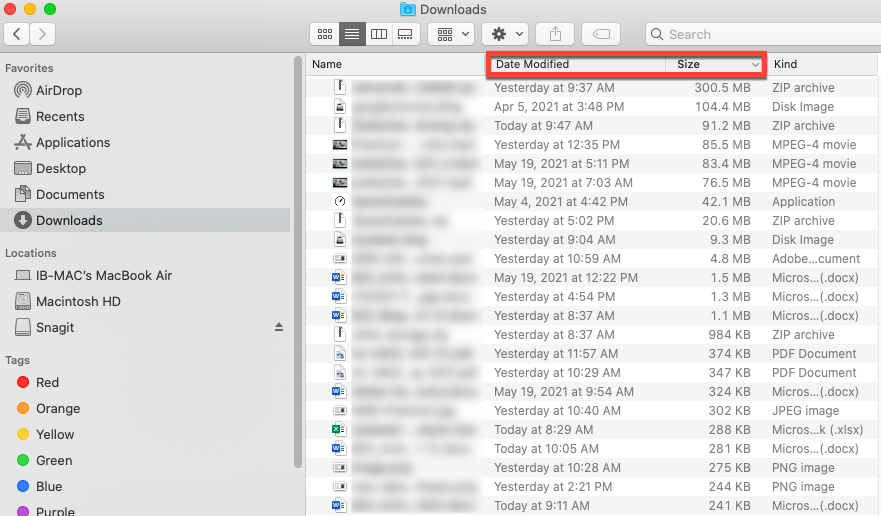The height and width of the screenshot is (516, 881).
Task: Select the 83.4 MB MPEG-4 movie thumbnail
Action: (x=340, y=164)
